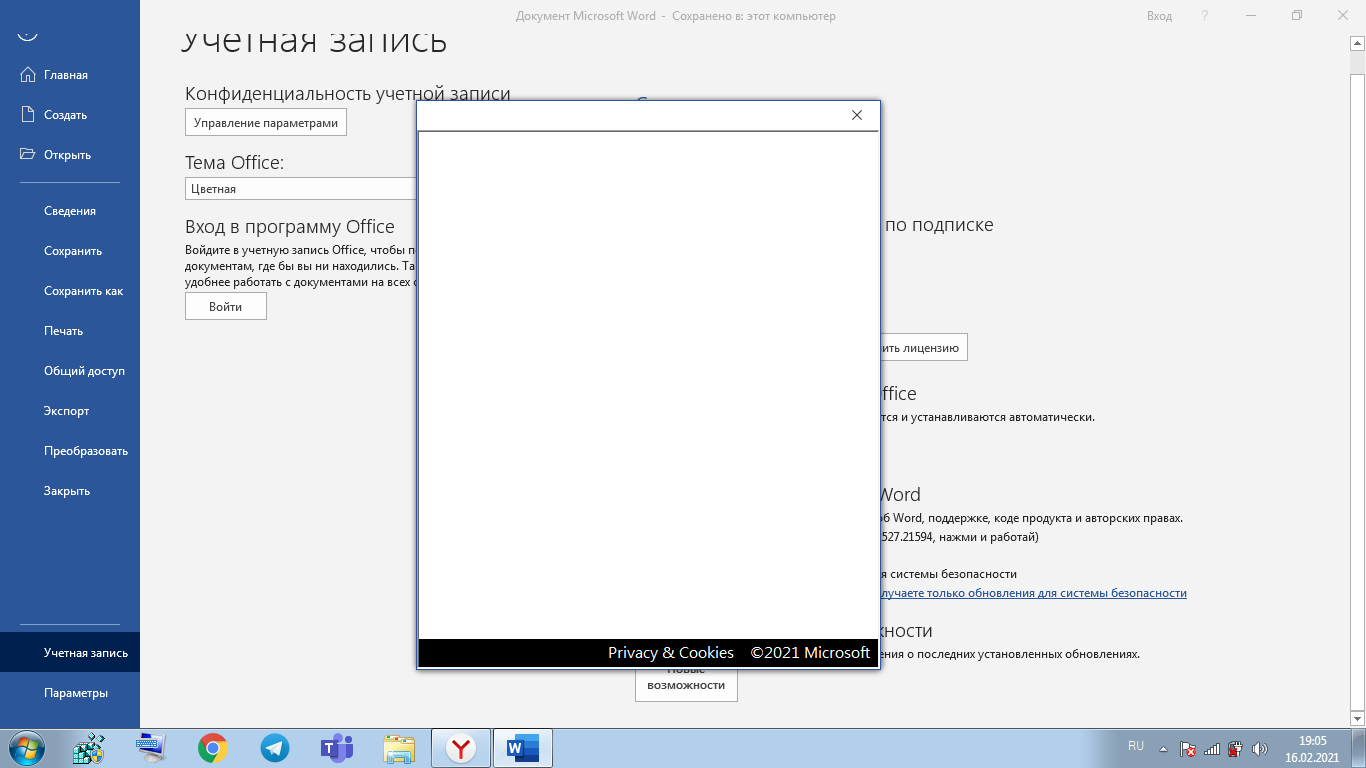This screenshot has height=768, width=1366.
Task: Click the Создать new document icon
Action: (28, 115)
